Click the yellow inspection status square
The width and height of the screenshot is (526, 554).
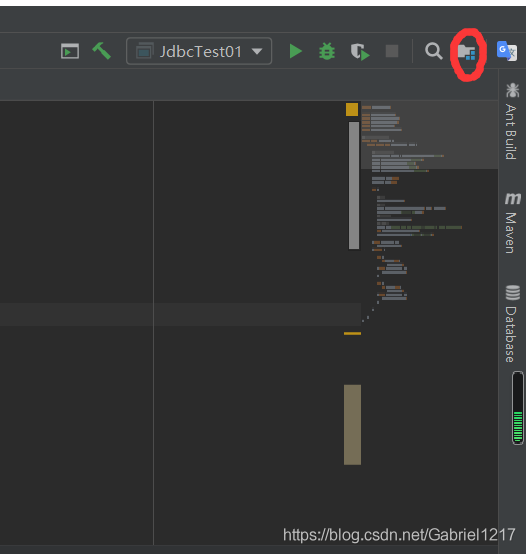pos(352,110)
